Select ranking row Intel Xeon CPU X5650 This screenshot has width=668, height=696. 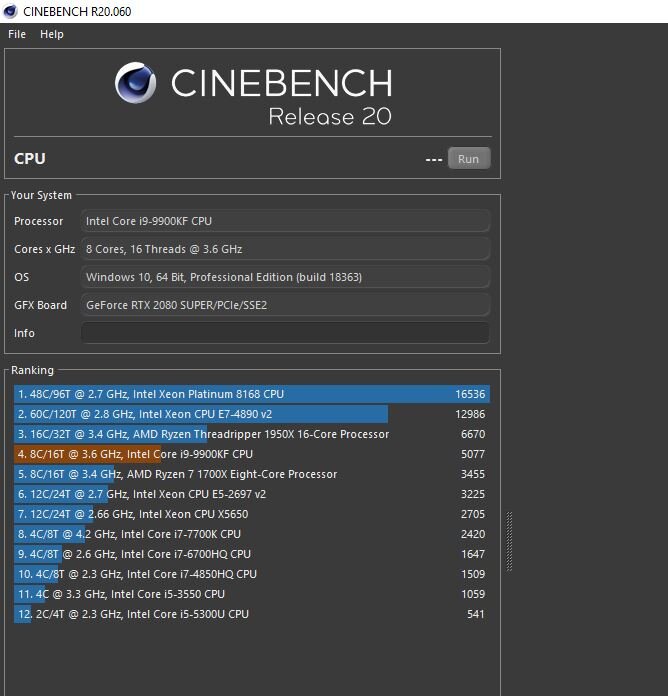252,514
